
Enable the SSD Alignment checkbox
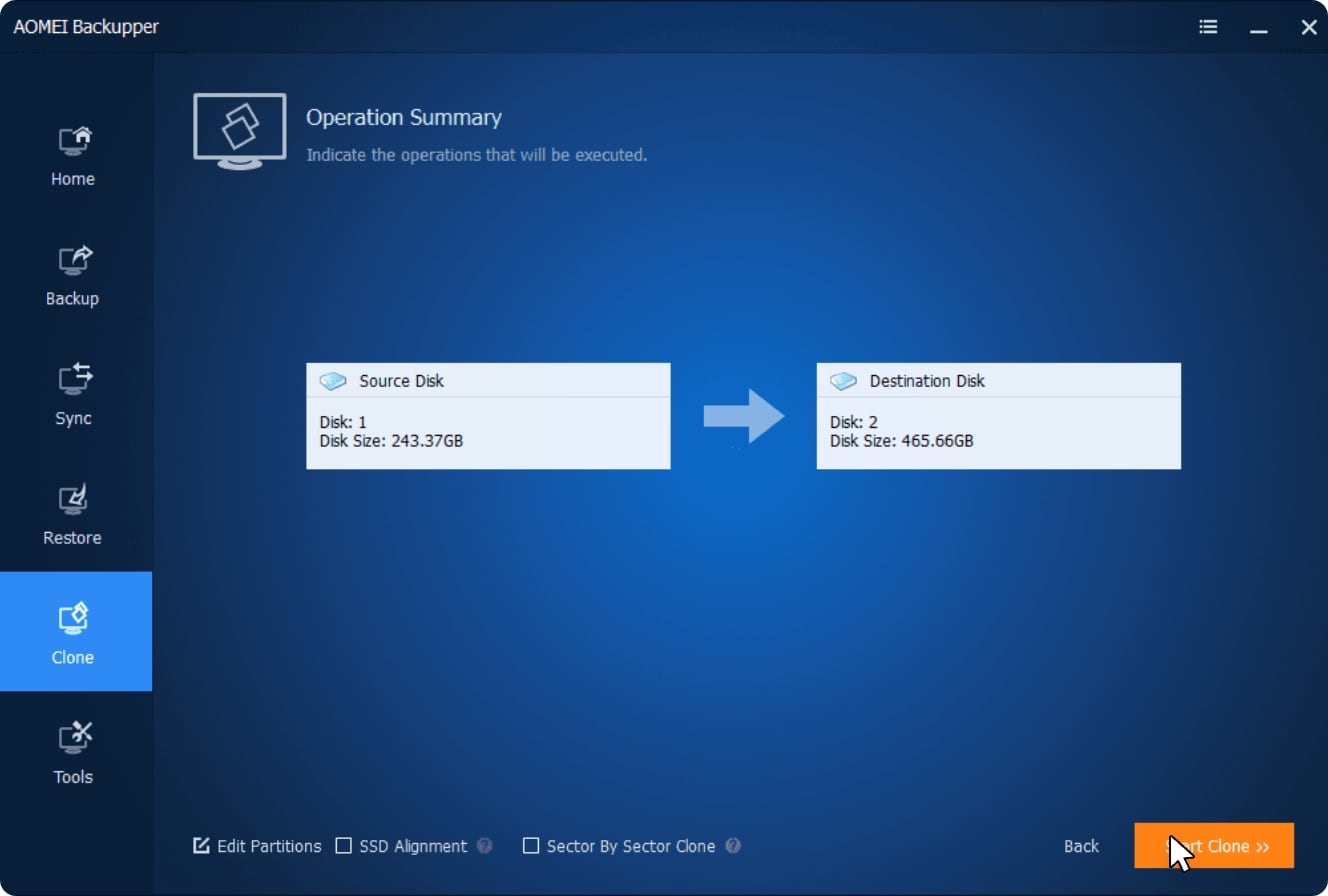[x=344, y=846]
